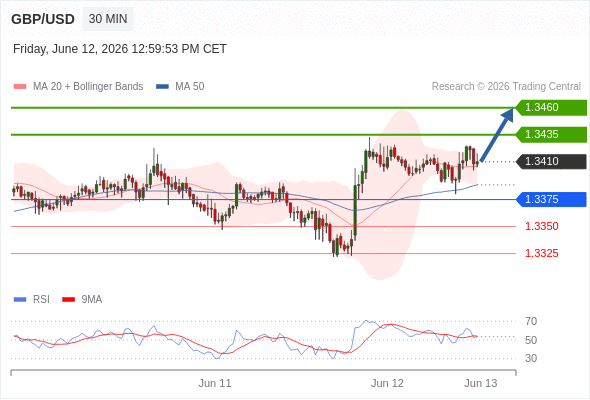
Task: Click the 9MA legend label
Action: [x=92, y=300]
